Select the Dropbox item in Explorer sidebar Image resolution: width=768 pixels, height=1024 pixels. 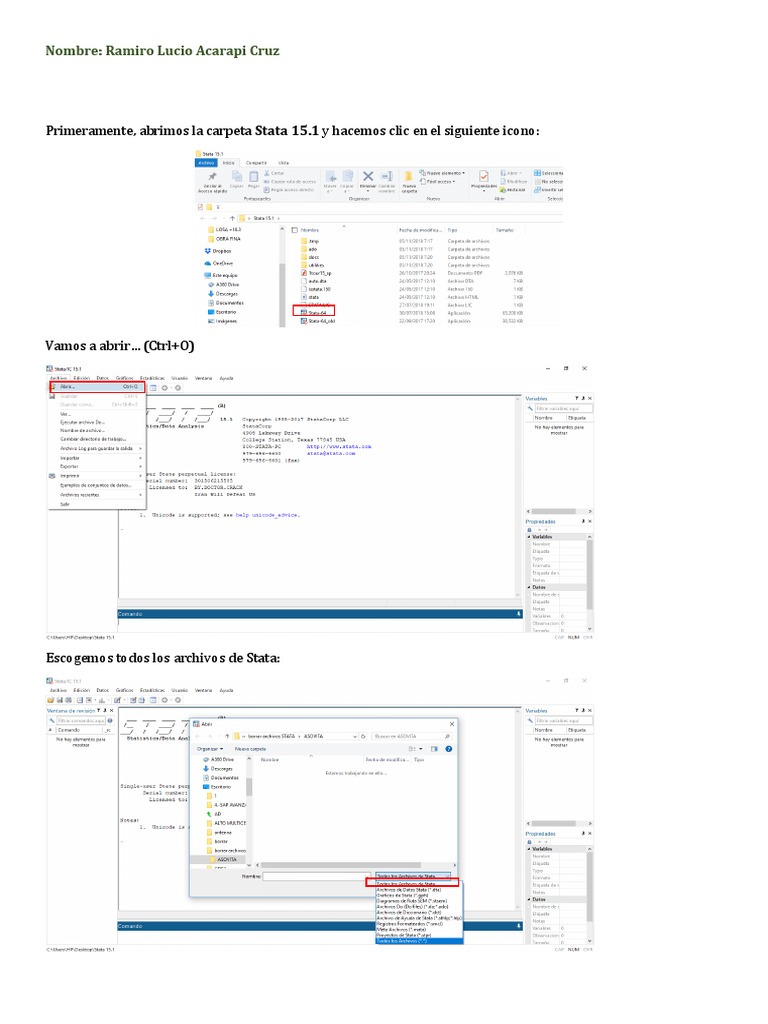click(x=218, y=251)
